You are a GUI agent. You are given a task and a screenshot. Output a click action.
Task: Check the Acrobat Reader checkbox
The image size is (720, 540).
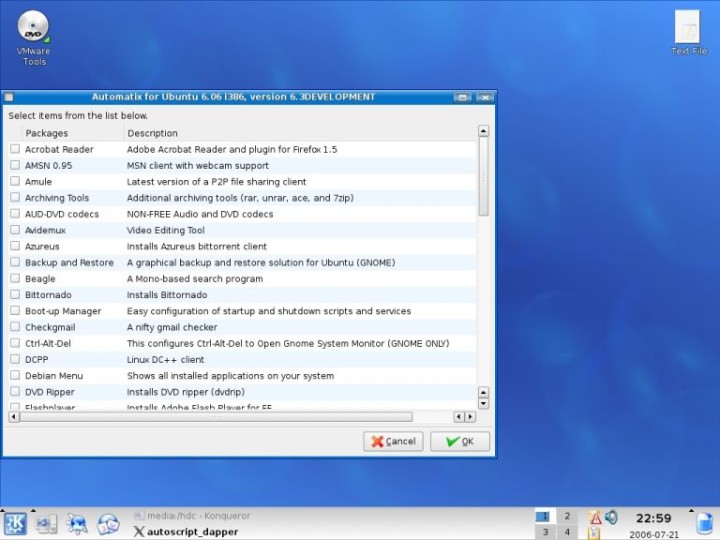pos(15,149)
